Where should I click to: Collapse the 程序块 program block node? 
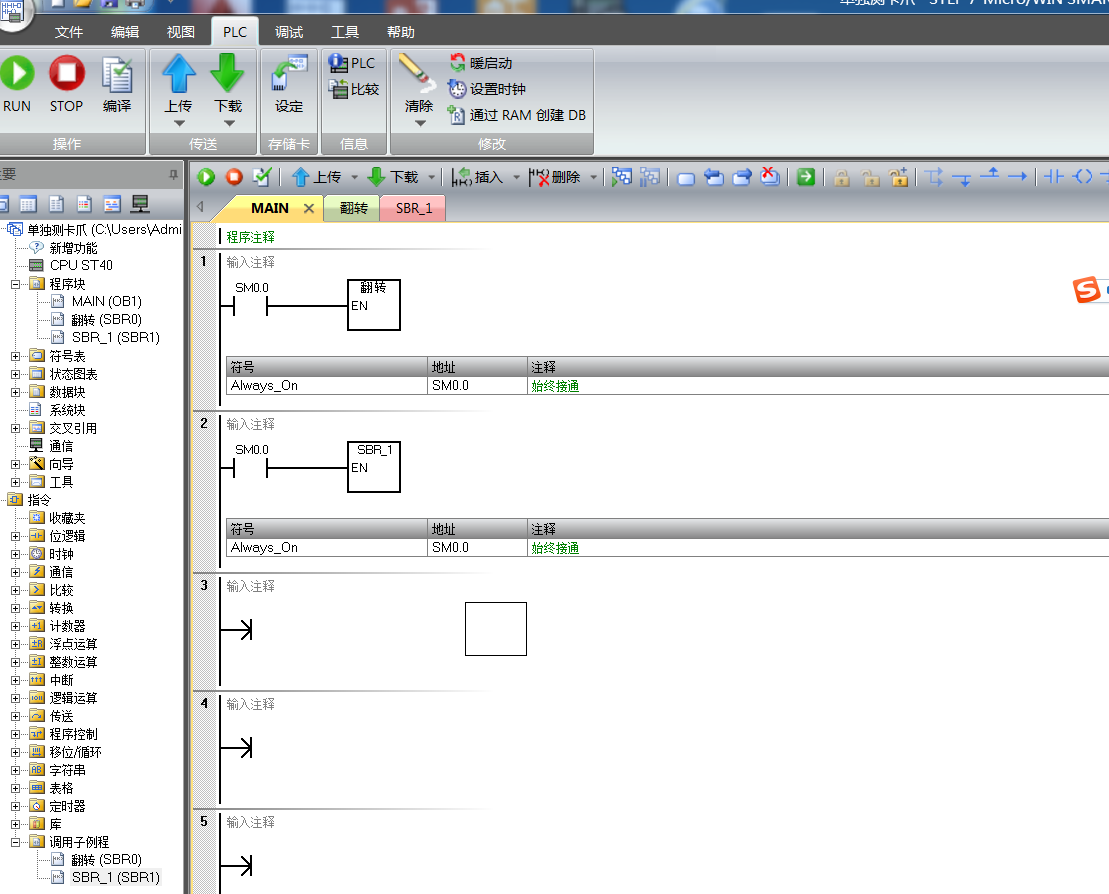tap(16, 284)
